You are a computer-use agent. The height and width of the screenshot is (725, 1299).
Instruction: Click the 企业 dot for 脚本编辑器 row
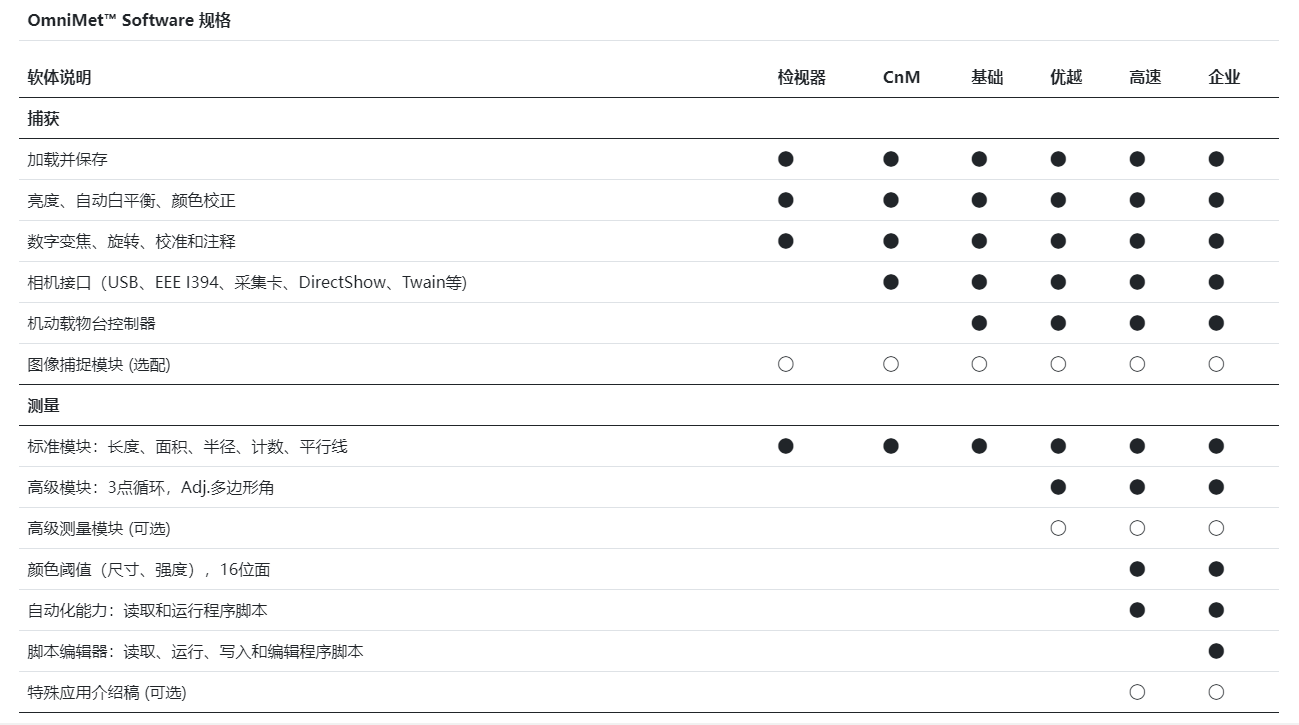(1216, 651)
